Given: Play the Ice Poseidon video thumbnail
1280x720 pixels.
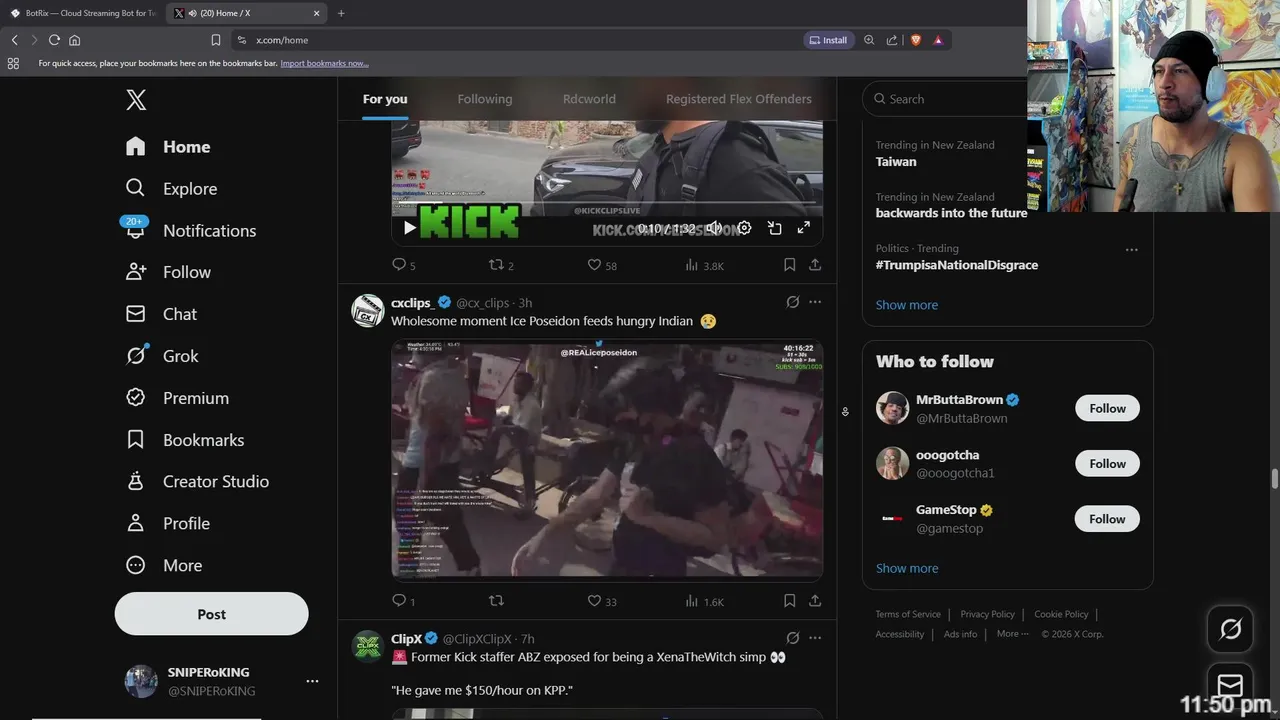Looking at the screenshot, I should pos(607,459).
